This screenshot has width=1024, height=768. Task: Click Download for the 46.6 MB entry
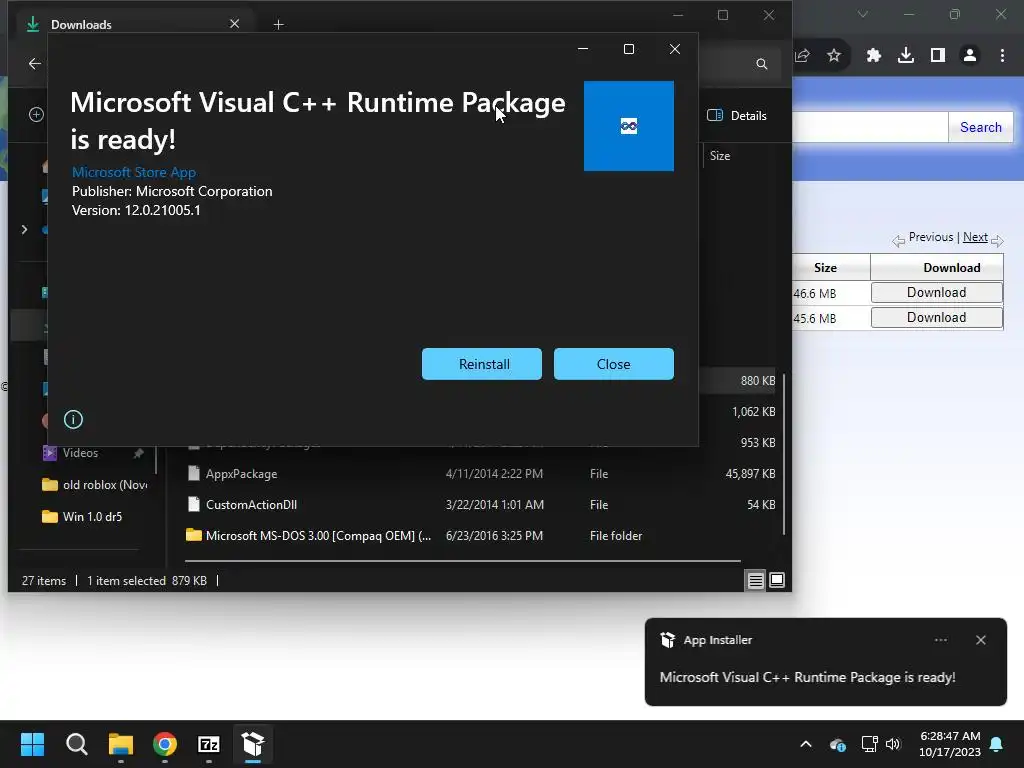point(936,293)
